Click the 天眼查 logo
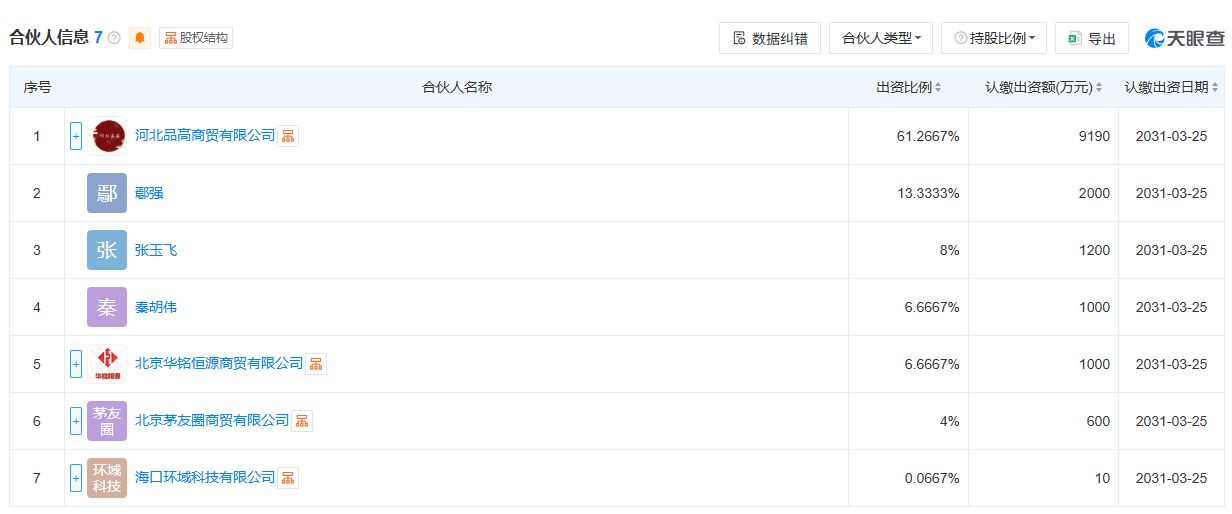Viewport: 1232px width, 514px height. [1184, 38]
